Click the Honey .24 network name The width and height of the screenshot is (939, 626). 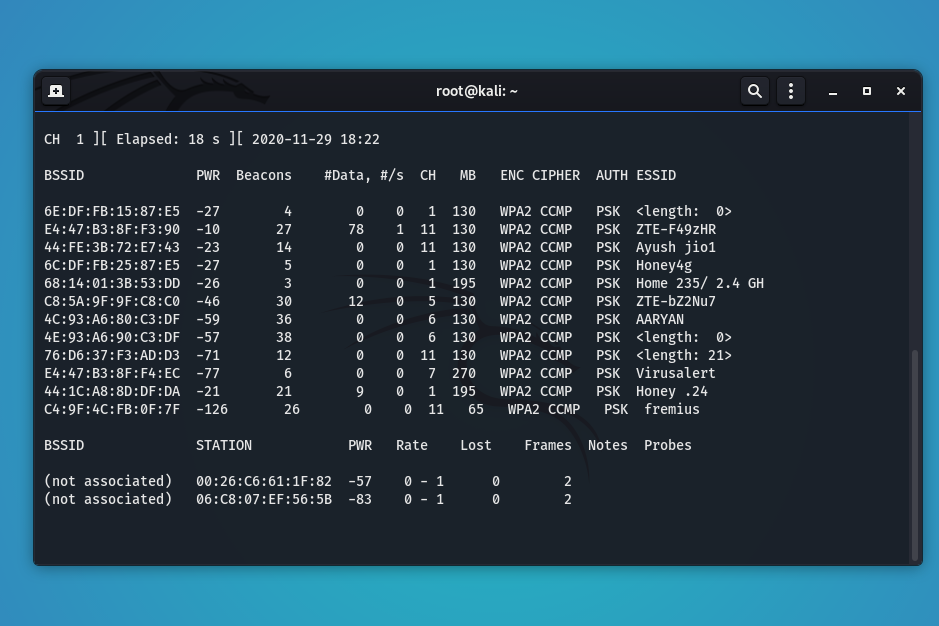(672, 391)
